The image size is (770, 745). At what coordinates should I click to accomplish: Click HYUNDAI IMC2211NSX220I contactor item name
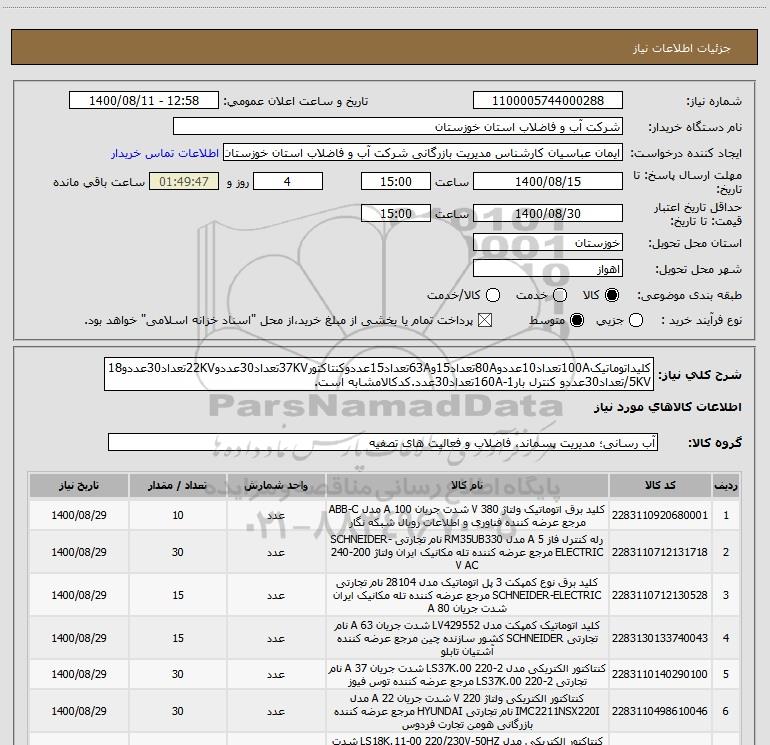[x=467, y=711]
